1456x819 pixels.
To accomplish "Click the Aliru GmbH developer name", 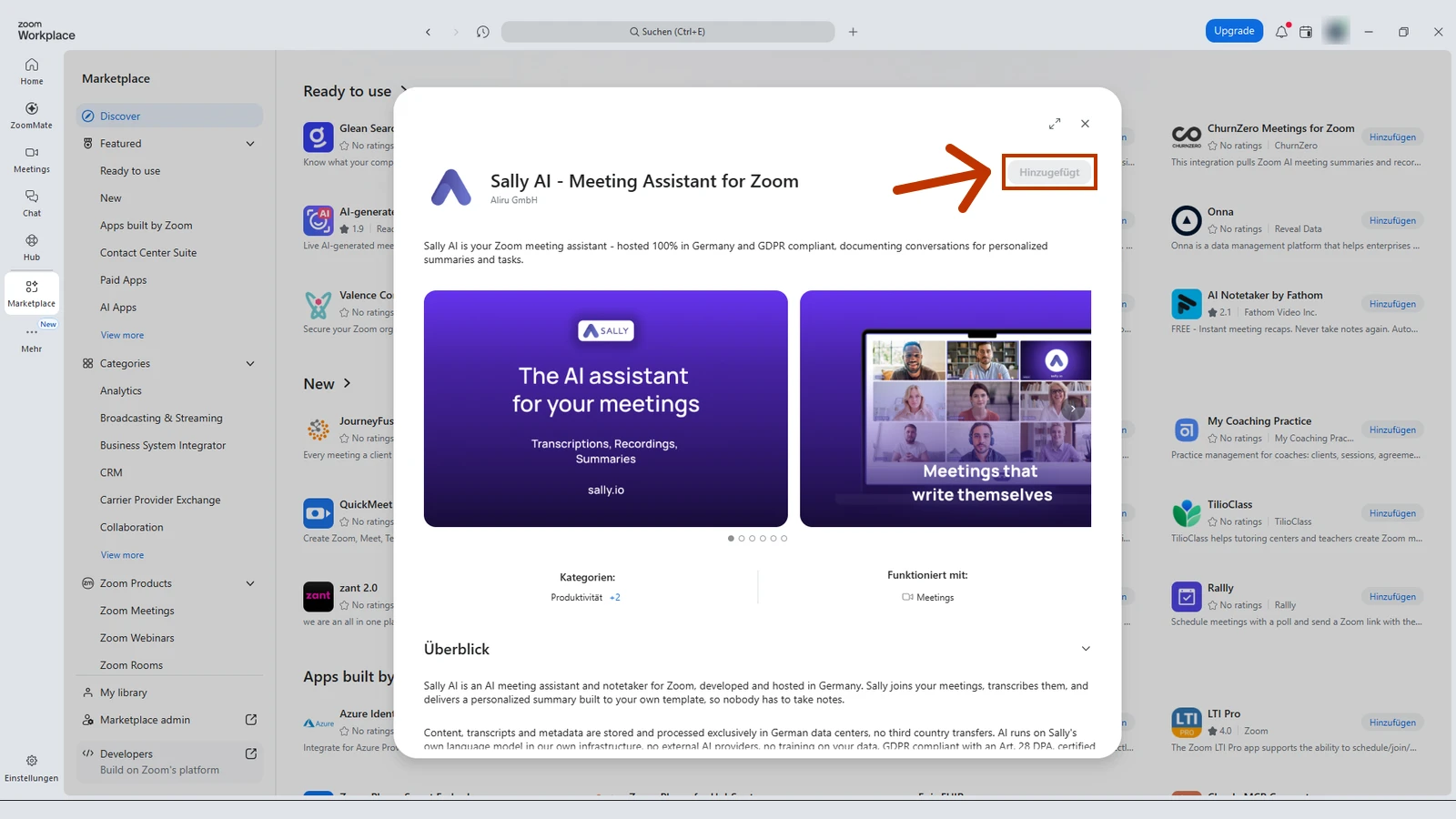I will [514, 200].
